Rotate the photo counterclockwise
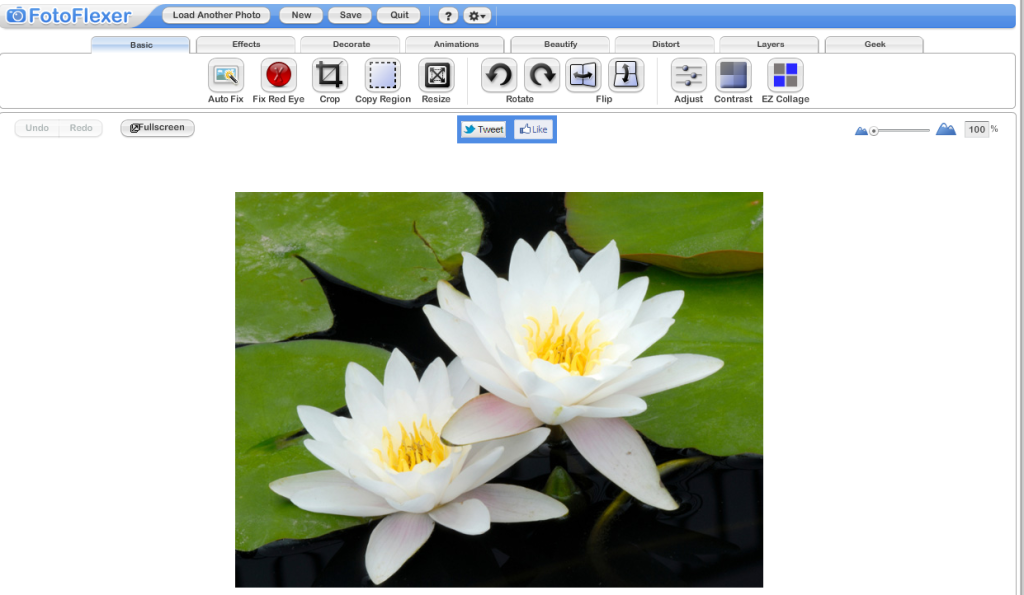Image resolution: width=1024 pixels, height=595 pixels. [x=499, y=75]
